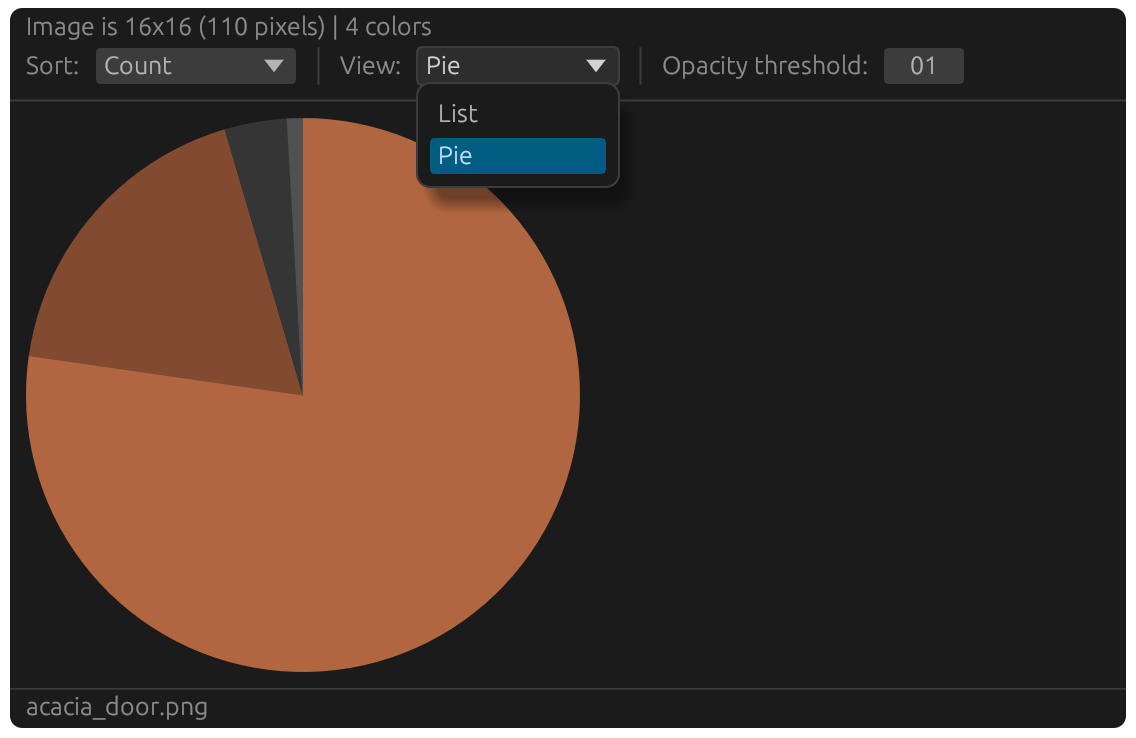Select the value 01 in Opacity threshold
This screenshot has width=1136, height=738.
coord(923,65)
